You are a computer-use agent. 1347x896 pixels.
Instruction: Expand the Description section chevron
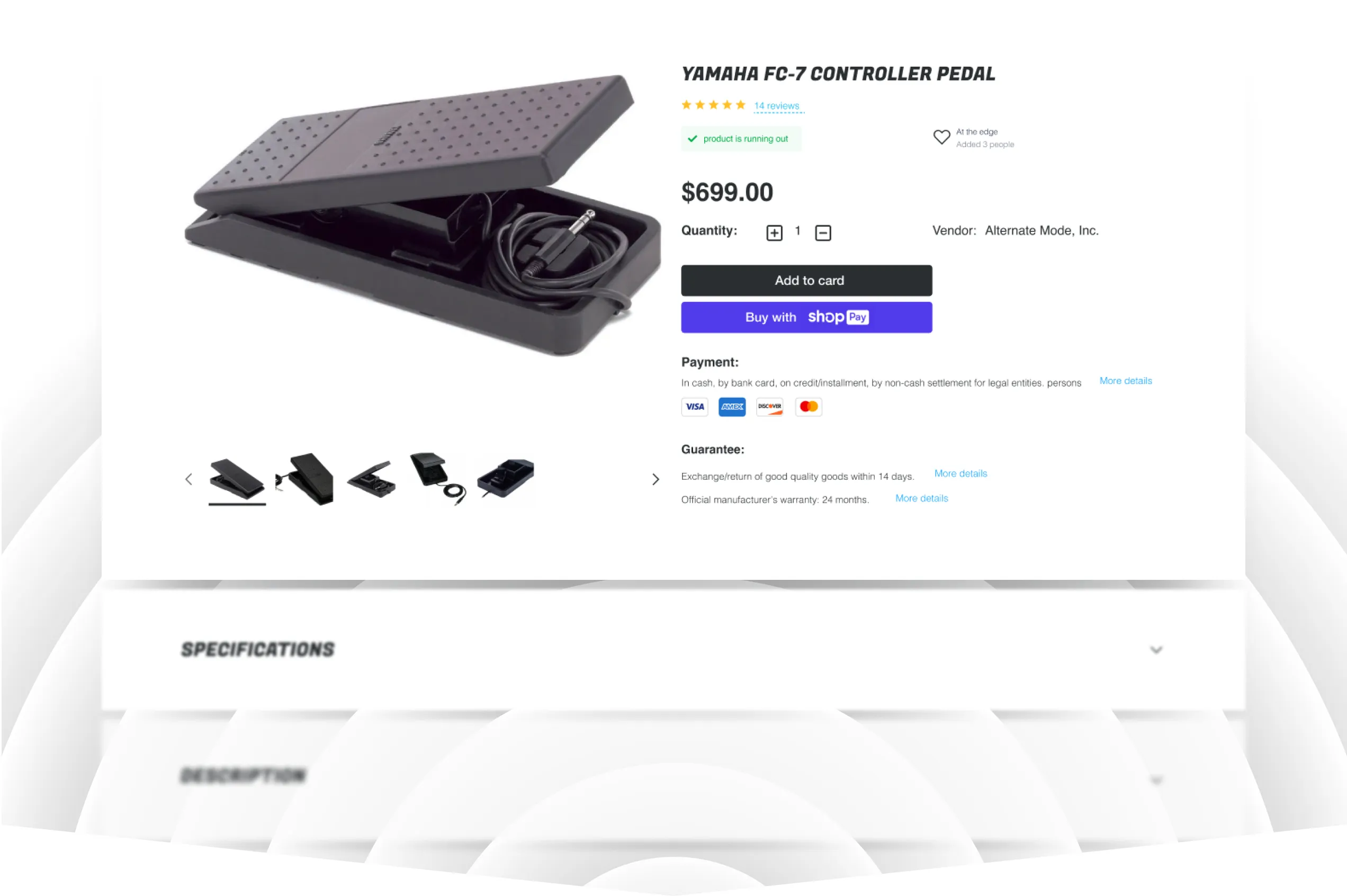1156,780
